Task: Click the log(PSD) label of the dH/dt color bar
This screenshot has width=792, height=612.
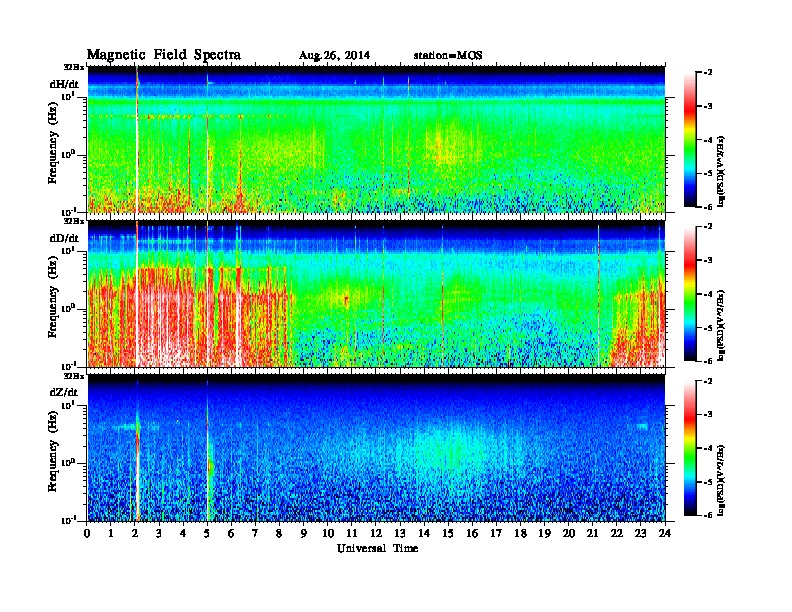Action: click(722, 171)
